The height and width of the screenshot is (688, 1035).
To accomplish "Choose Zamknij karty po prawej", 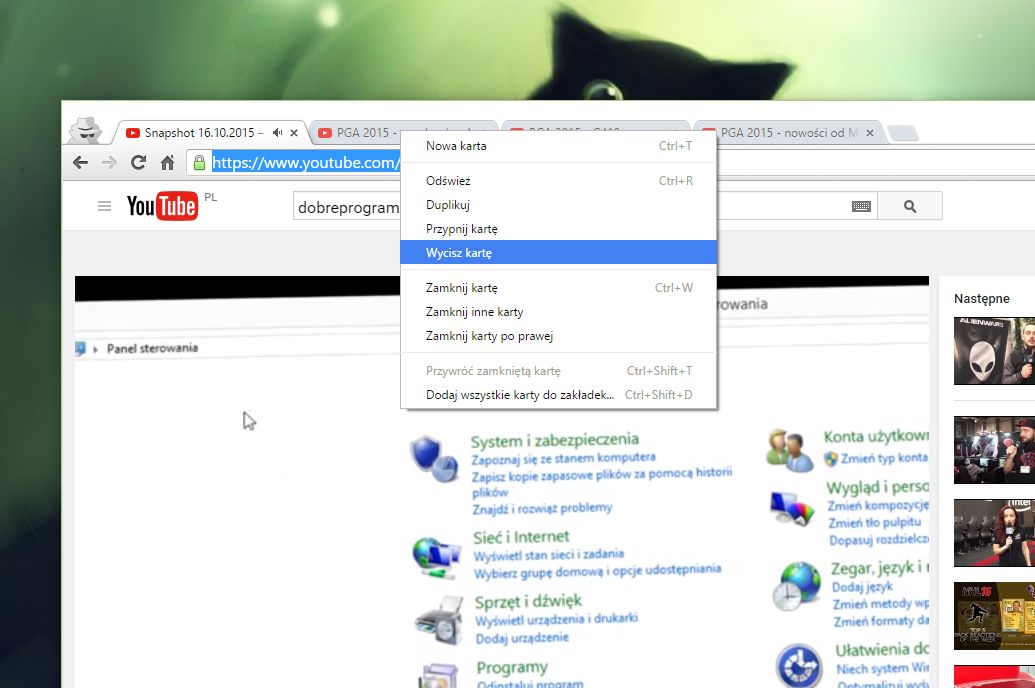I will (558, 336).
